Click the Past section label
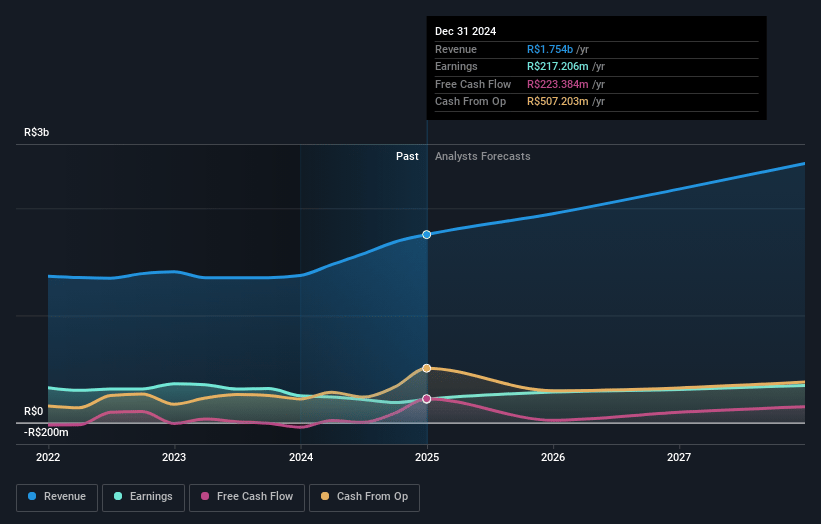Viewport: 821px width, 524px height. coord(407,157)
